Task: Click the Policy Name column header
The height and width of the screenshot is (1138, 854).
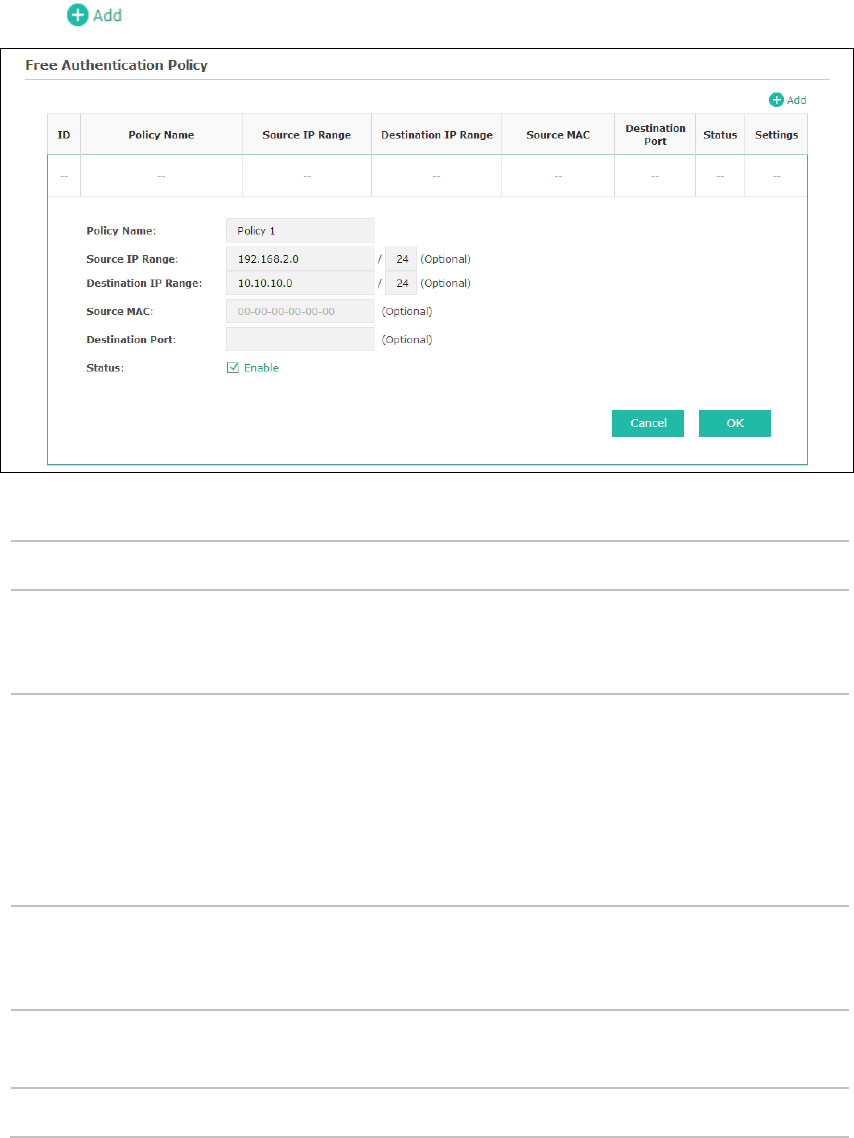Action: click(x=161, y=135)
